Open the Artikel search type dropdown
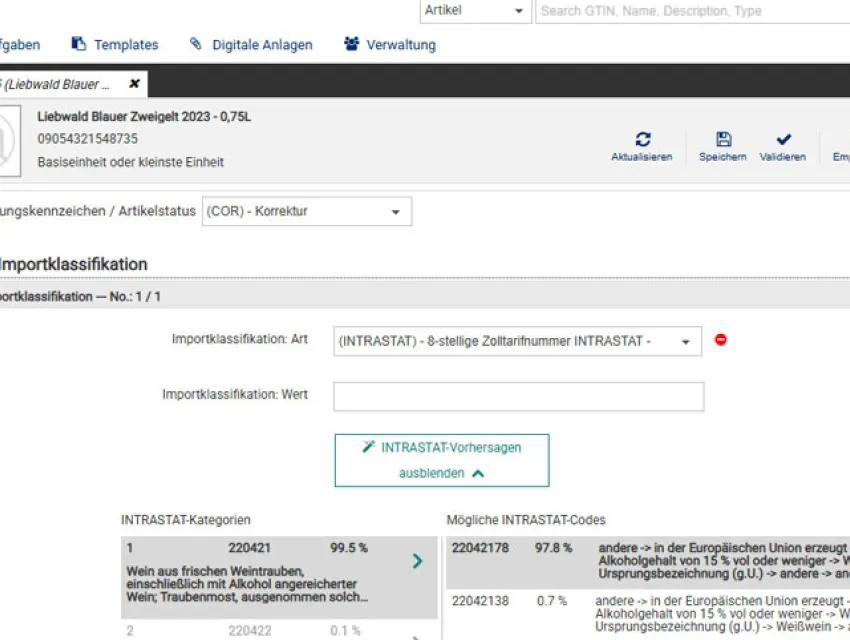Viewport: 850px width, 640px height. point(521,11)
